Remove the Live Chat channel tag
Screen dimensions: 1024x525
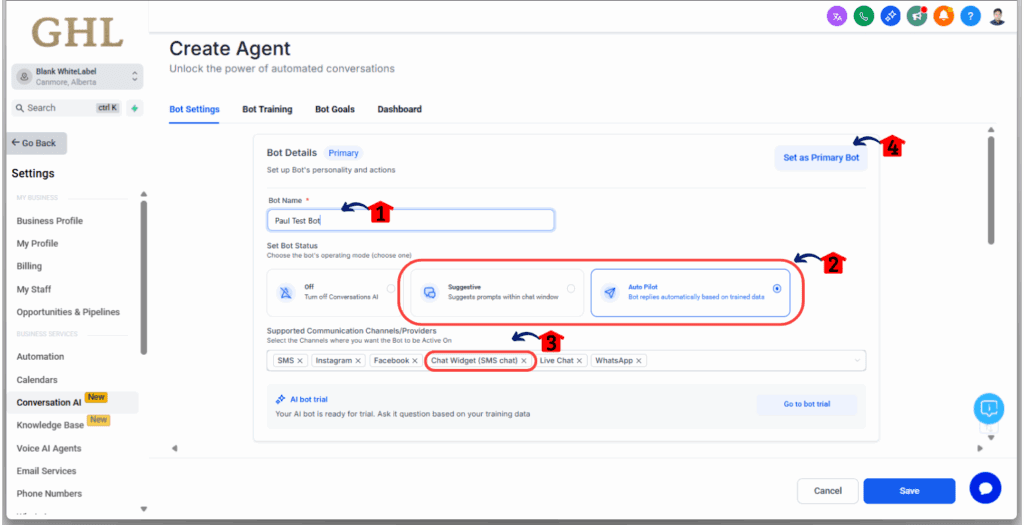pyautogui.click(x=579, y=360)
